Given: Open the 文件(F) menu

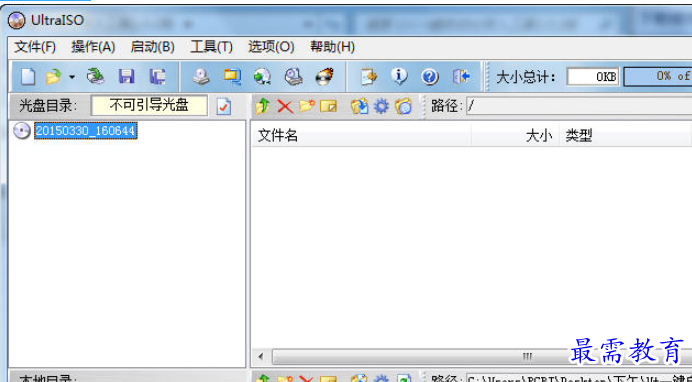Looking at the screenshot, I should click(x=35, y=47).
